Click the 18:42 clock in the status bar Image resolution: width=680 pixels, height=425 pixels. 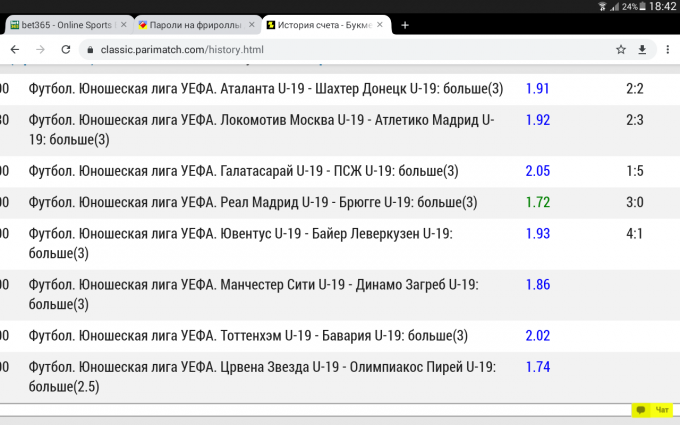(x=663, y=6)
